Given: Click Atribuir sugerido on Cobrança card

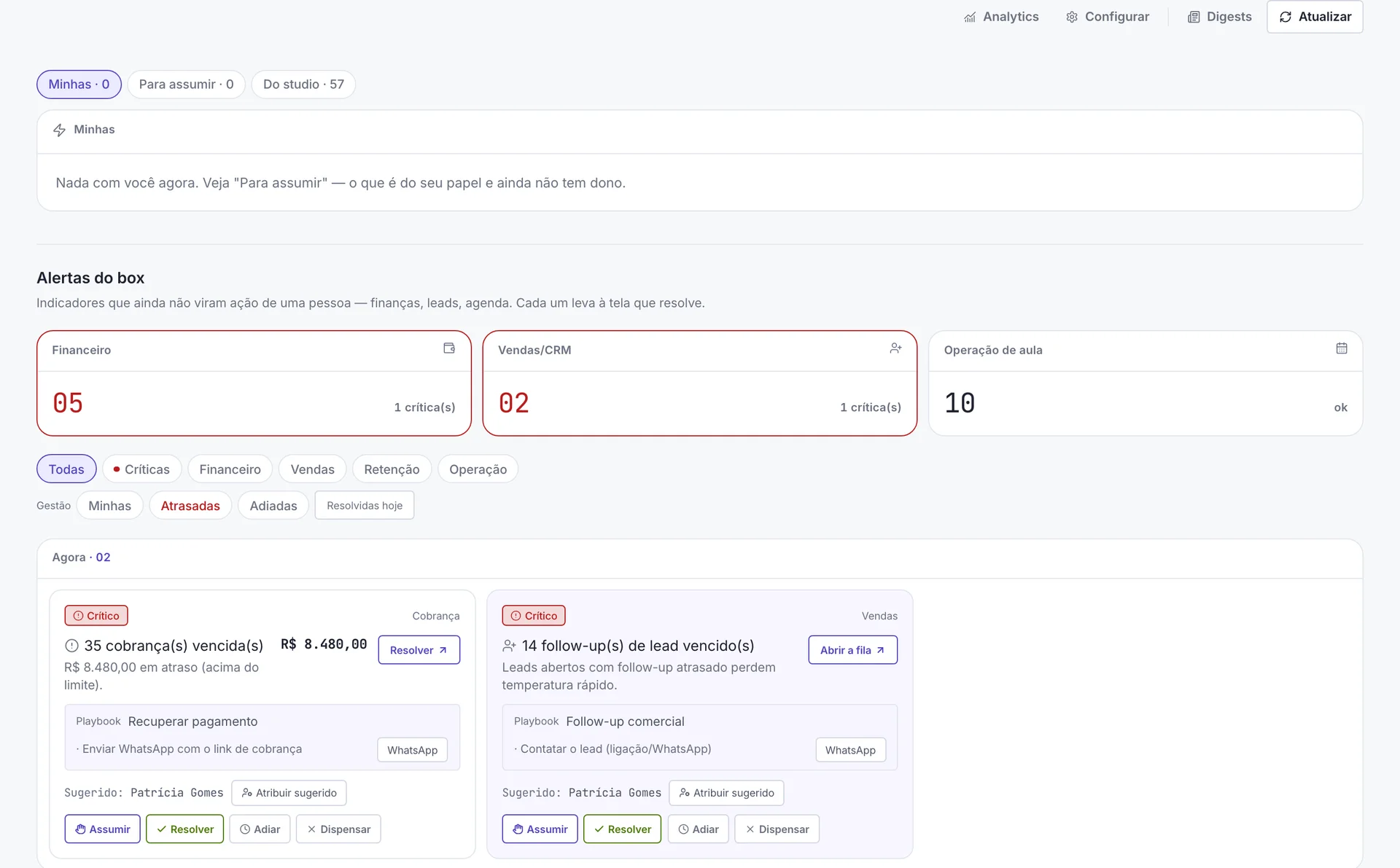Looking at the screenshot, I should 289,793.
